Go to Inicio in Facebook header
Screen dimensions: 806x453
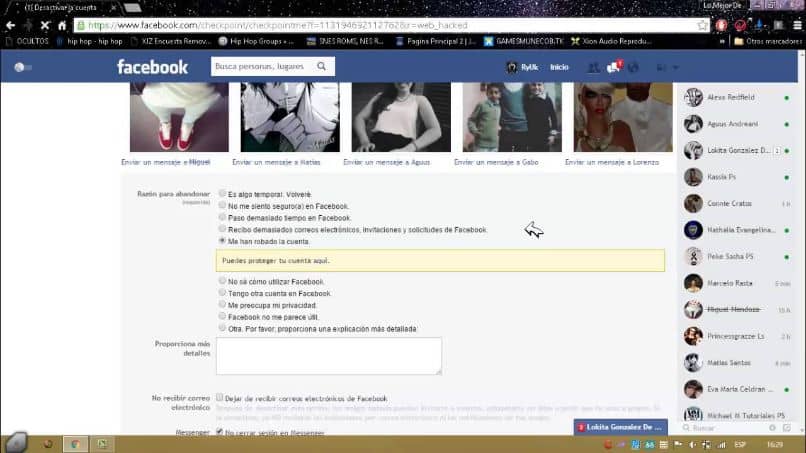coord(559,67)
